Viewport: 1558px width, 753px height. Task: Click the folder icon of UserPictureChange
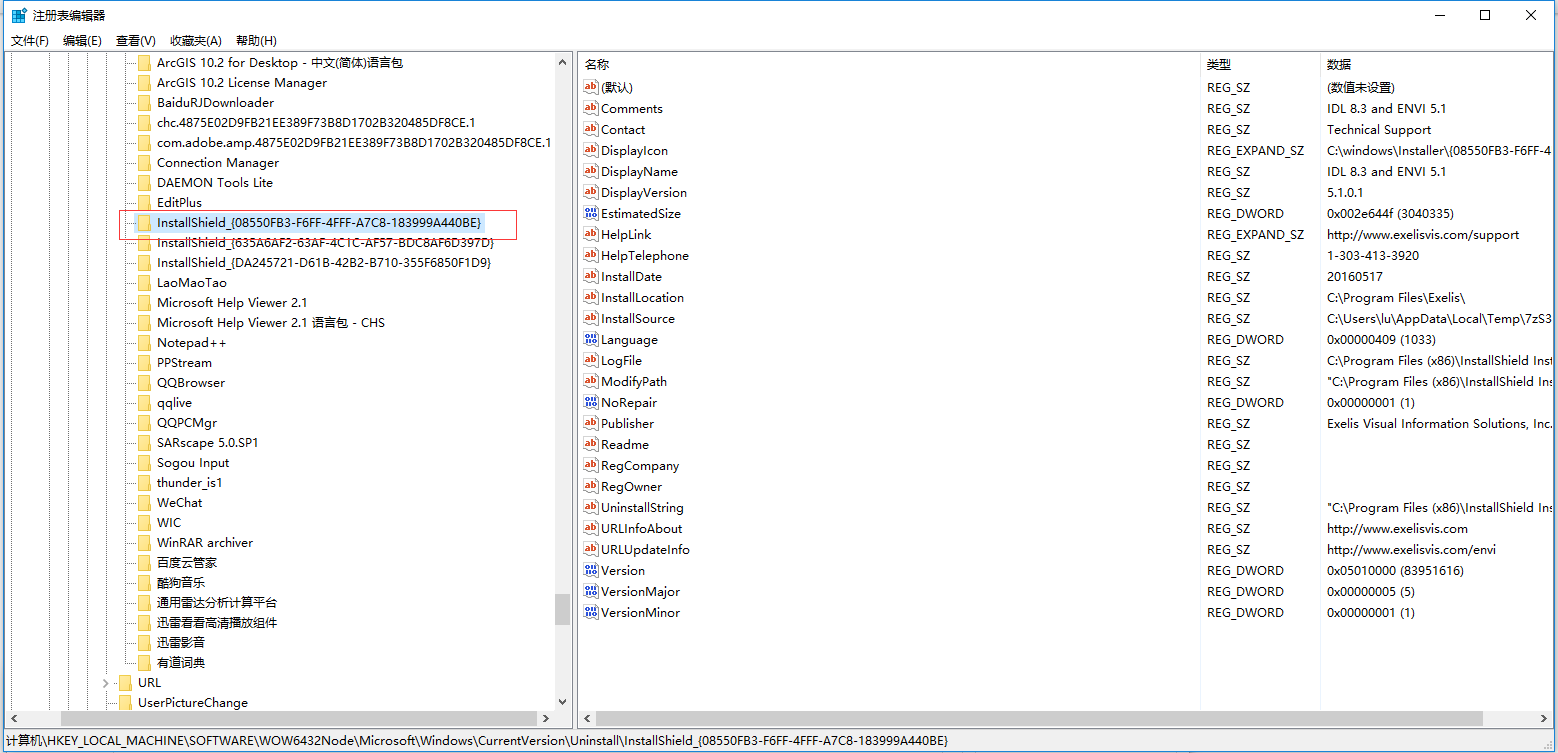click(125, 703)
